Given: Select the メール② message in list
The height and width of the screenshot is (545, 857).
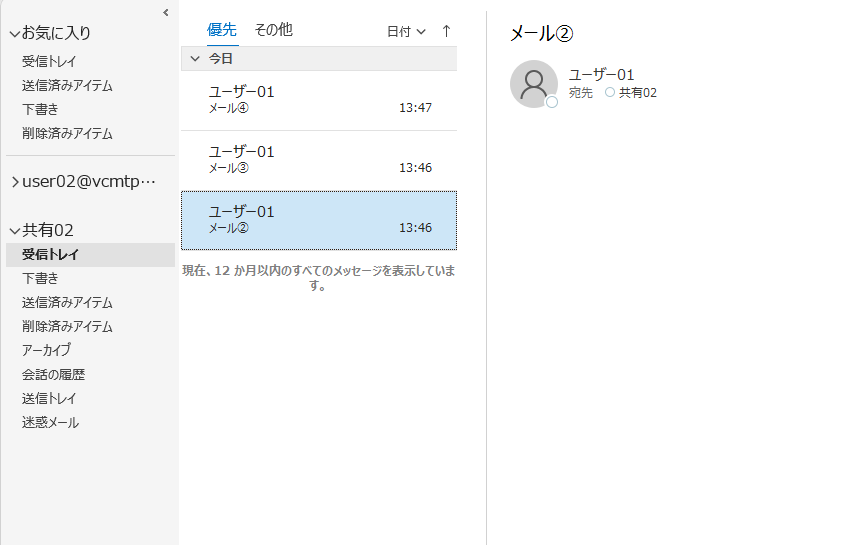Looking at the screenshot, I should pyautogui.click(x=319, y=221).
